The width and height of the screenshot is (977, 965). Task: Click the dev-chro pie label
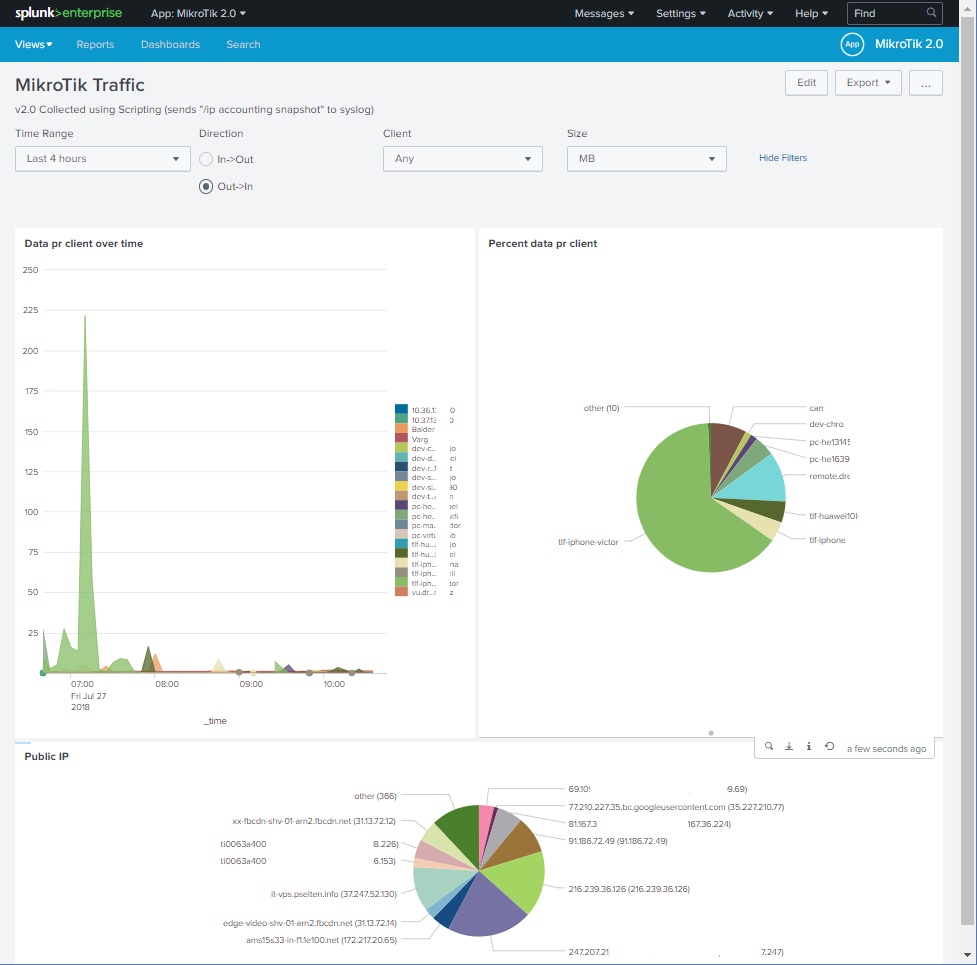826,424
